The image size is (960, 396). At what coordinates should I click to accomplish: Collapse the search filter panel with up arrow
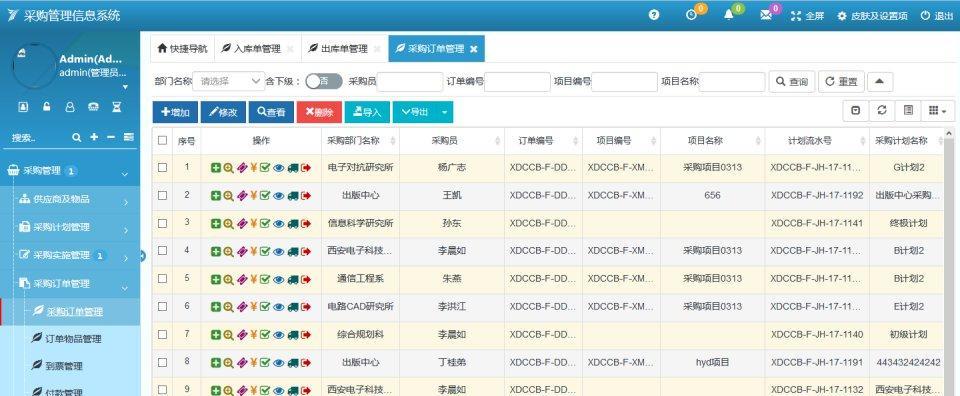pos(880,81)
